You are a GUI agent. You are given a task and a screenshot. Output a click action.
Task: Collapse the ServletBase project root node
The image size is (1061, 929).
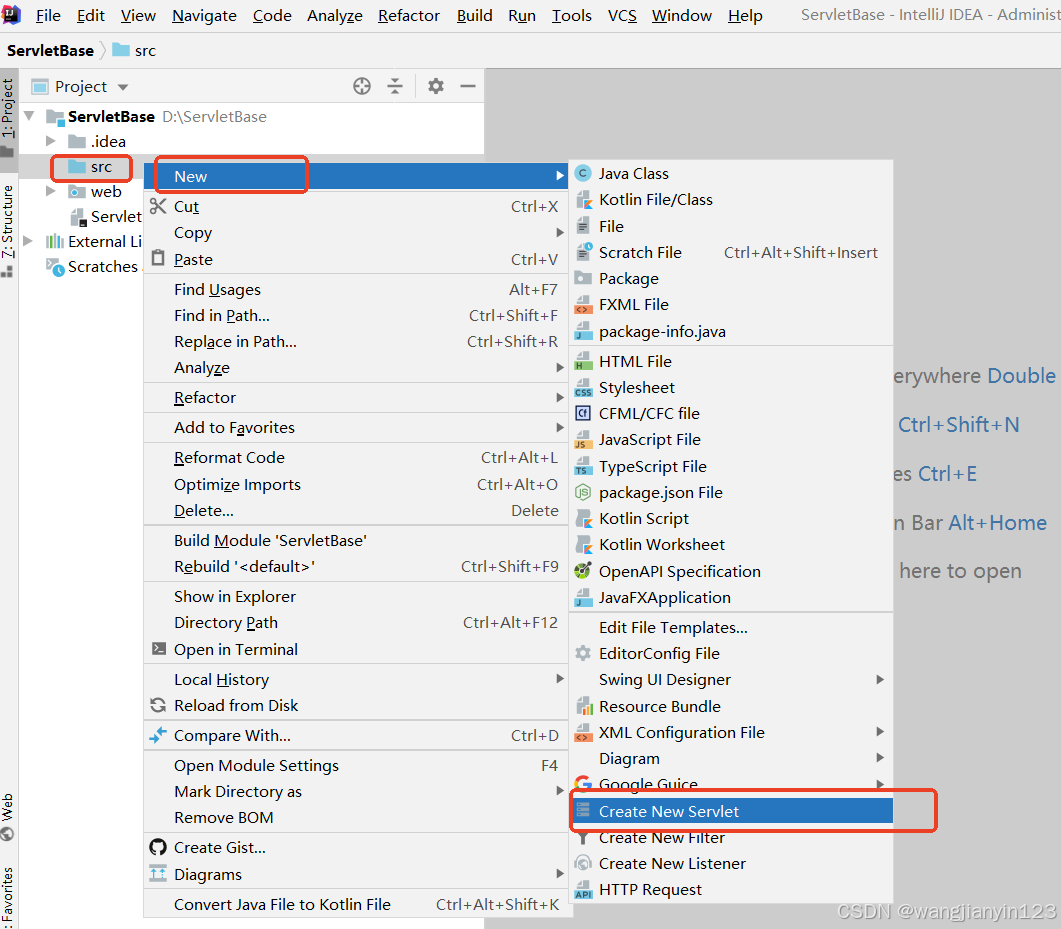click(29, 116)
